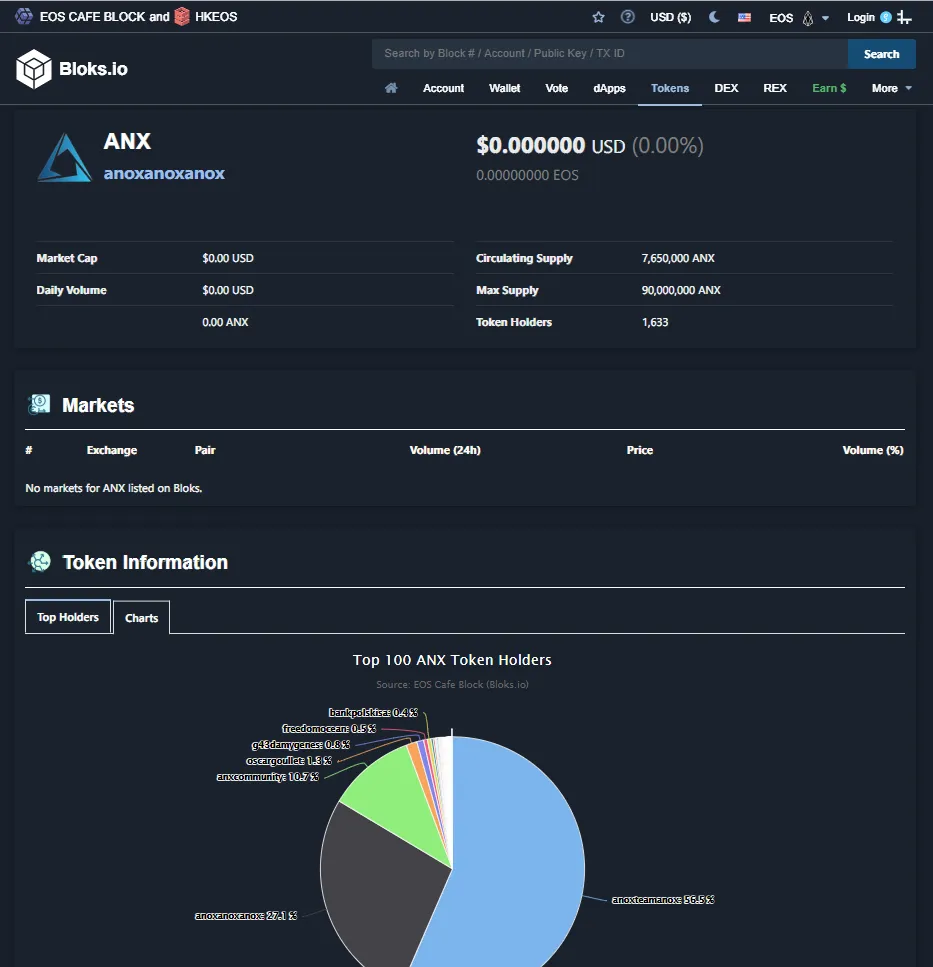
Task: Switch to the Top Holders tab
Action: click(68, 617)
